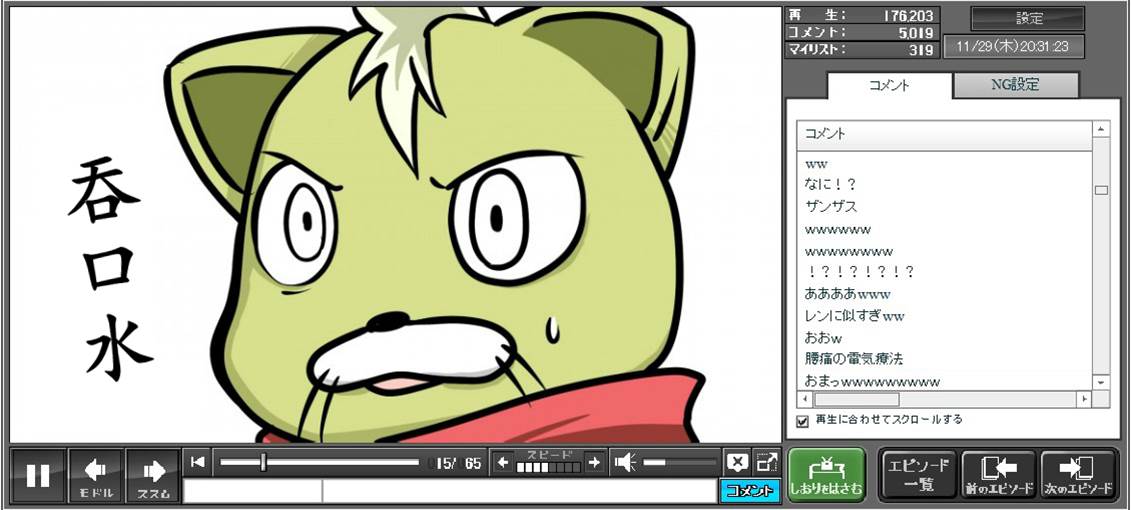The width and height of the screenshot is (1131, 510).
Task: Click the video seek bar
Action: pos(319,462)
